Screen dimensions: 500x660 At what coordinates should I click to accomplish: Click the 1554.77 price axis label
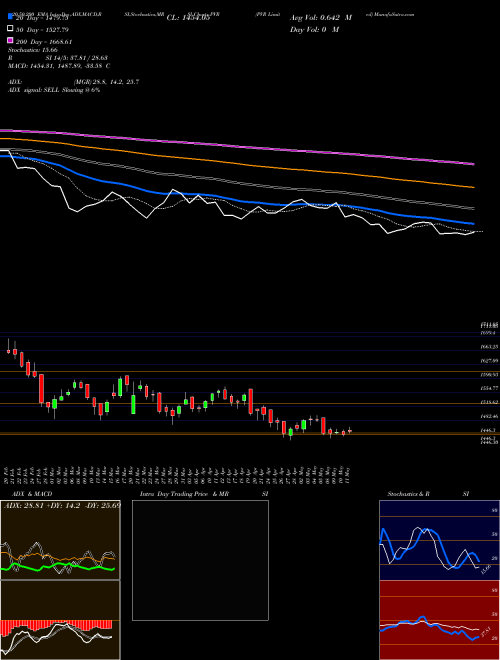489,388
